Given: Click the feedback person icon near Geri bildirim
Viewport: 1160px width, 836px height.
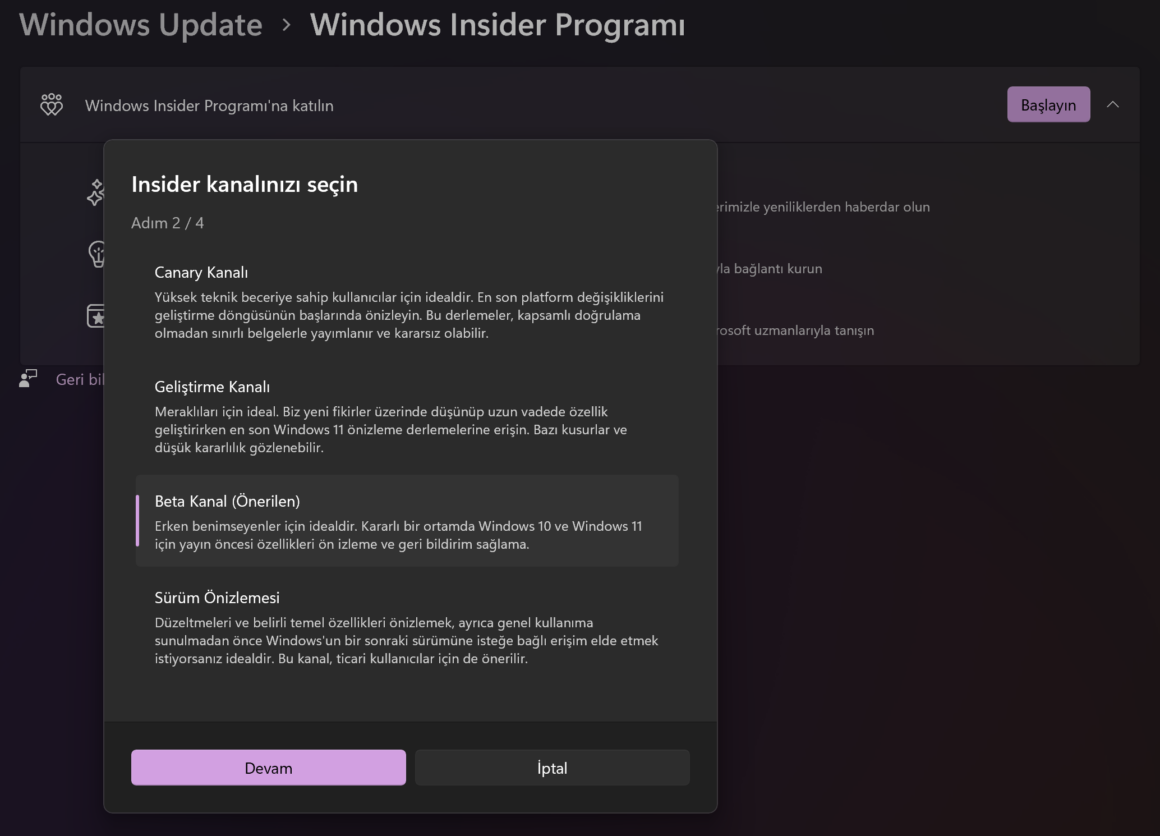Looking at the screenshot, I should (x=28, y=379).
